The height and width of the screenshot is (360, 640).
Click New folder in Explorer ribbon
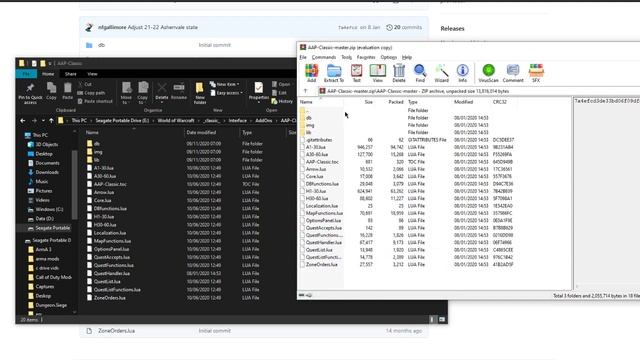(x=200, y=93)
